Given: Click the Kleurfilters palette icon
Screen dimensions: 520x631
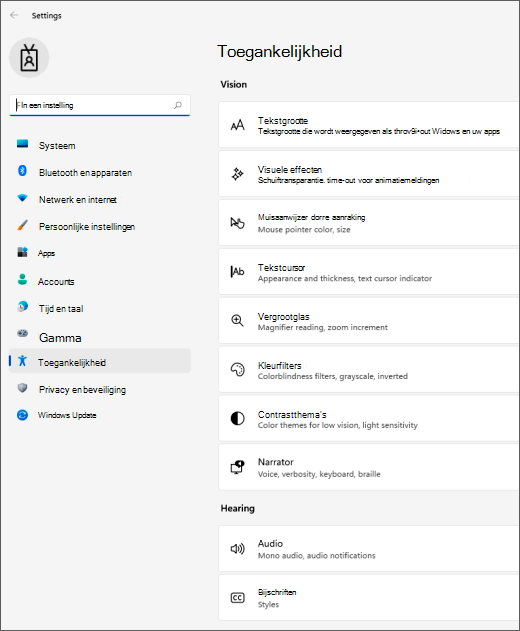Looking at the screenshot, I should tap(237, 369).
